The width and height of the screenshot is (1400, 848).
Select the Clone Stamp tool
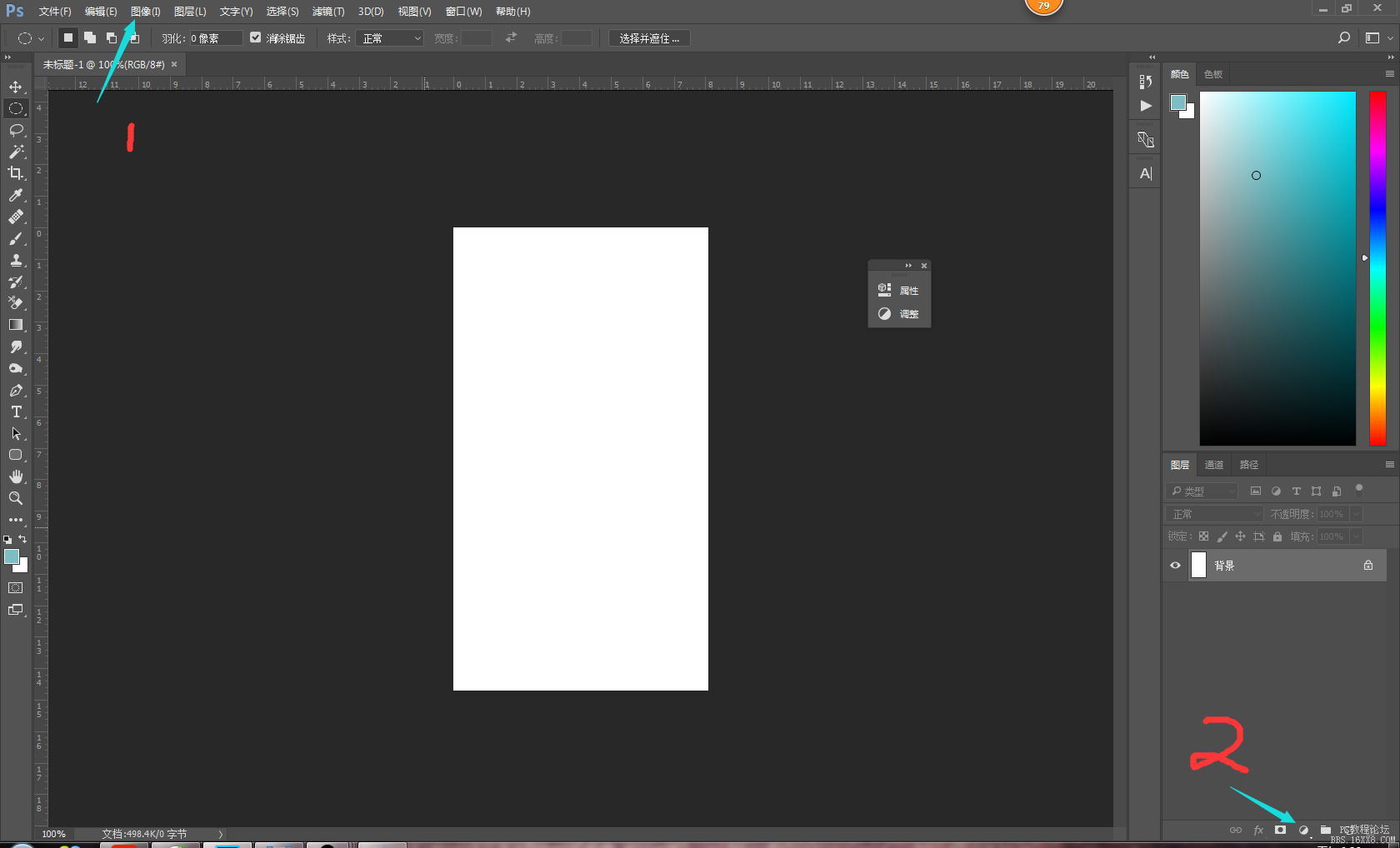coord(16,260)
